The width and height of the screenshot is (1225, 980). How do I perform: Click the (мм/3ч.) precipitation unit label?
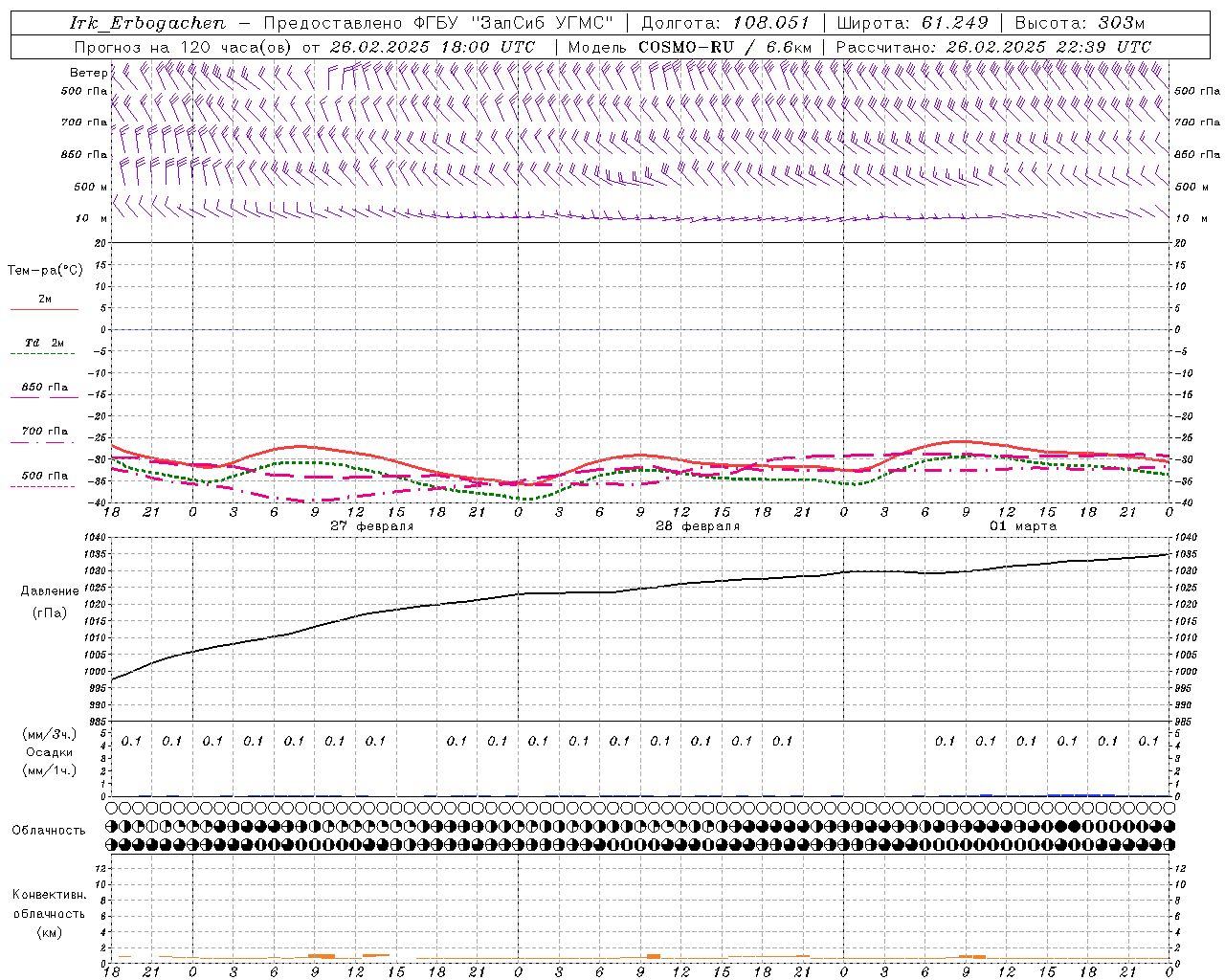pos(50,734)
